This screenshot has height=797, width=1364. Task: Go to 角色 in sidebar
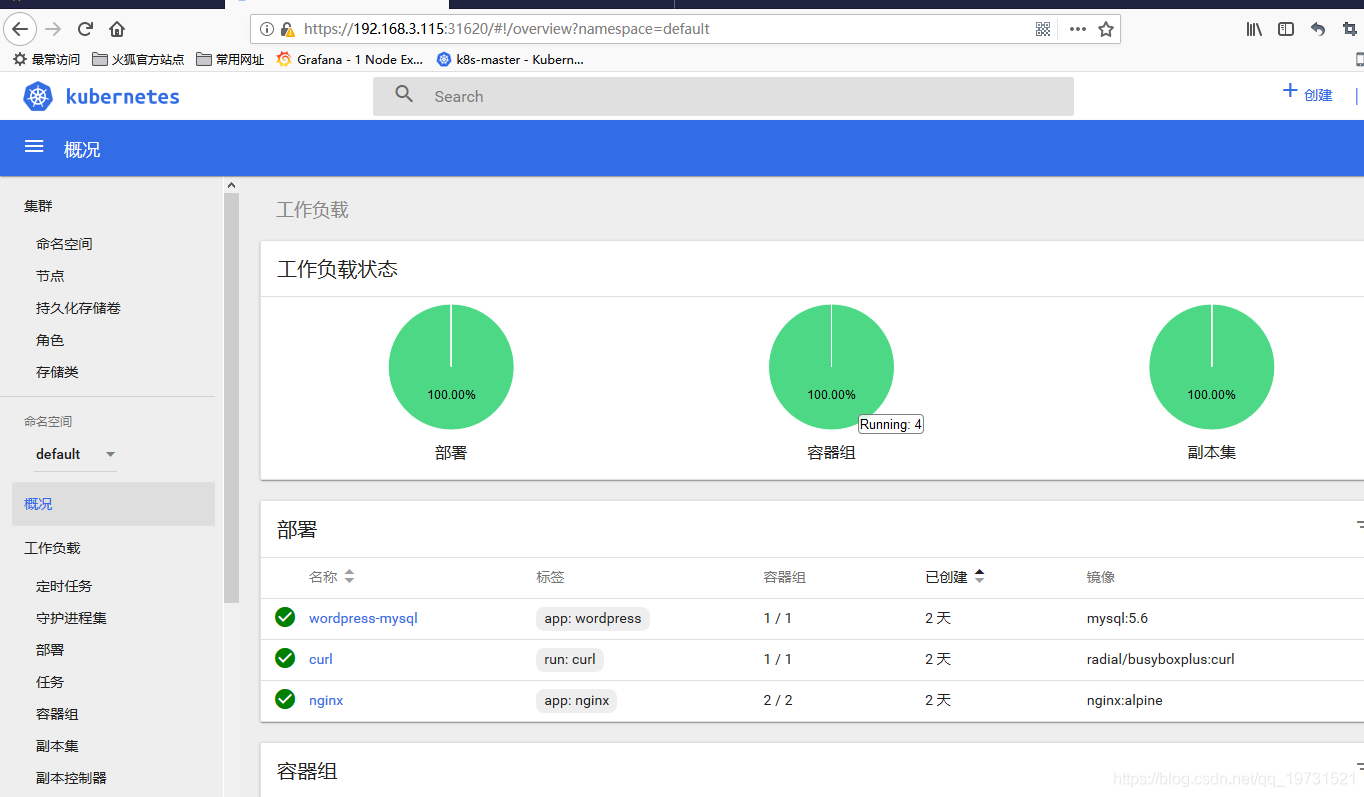50,340
